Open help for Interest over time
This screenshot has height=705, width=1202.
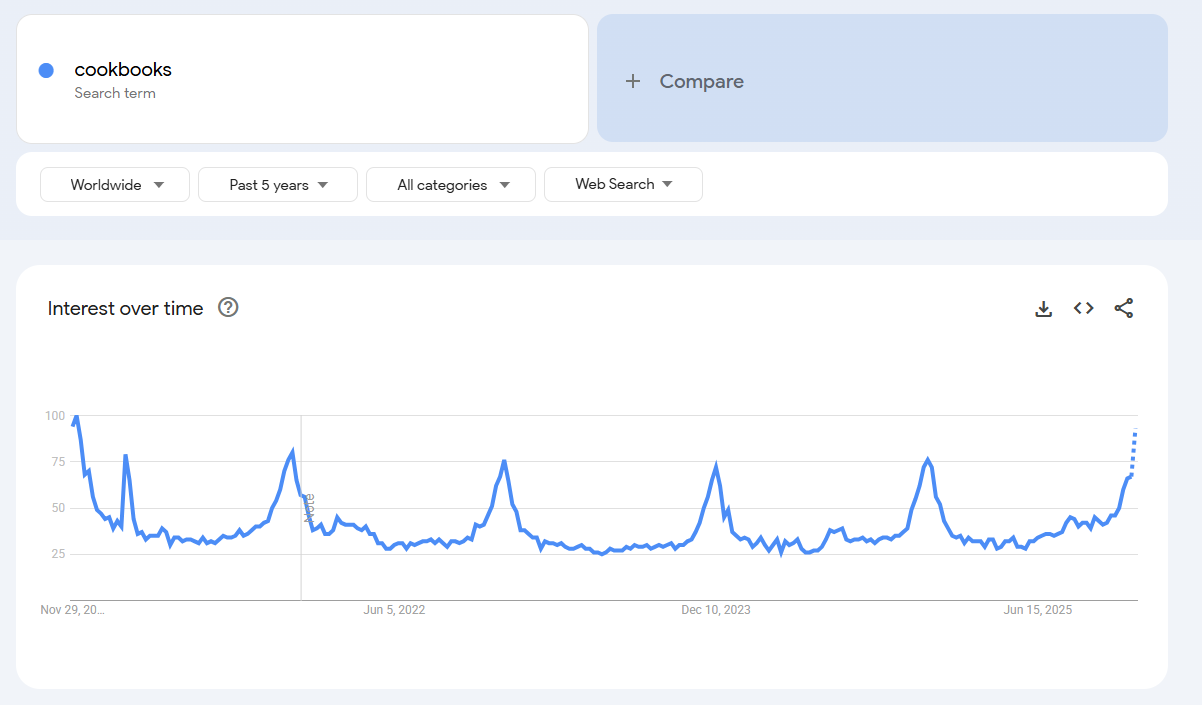tap(228, 308)
